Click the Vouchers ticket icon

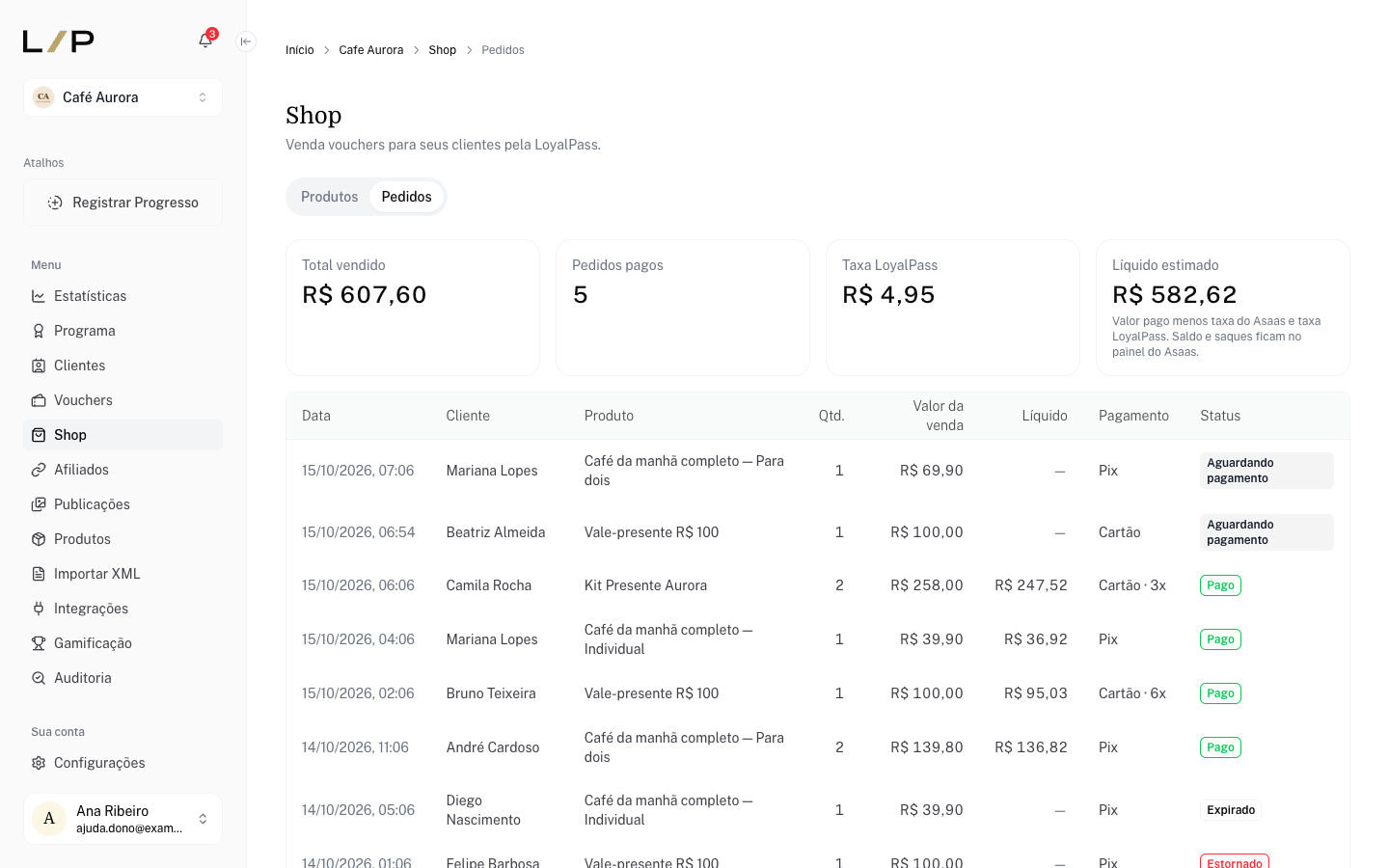pyautogui.click(x=39, y=400)
